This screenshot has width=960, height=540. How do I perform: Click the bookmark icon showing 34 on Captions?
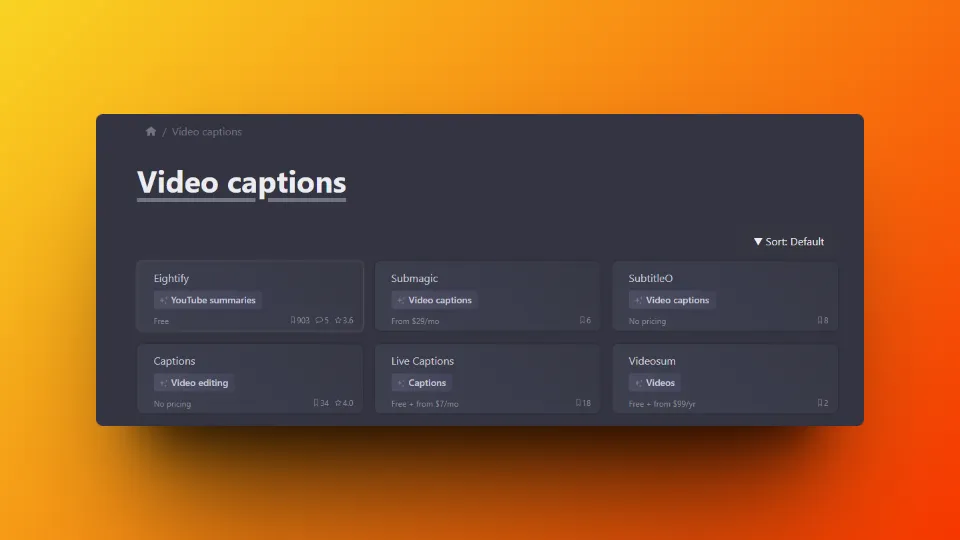coord(316,403)
